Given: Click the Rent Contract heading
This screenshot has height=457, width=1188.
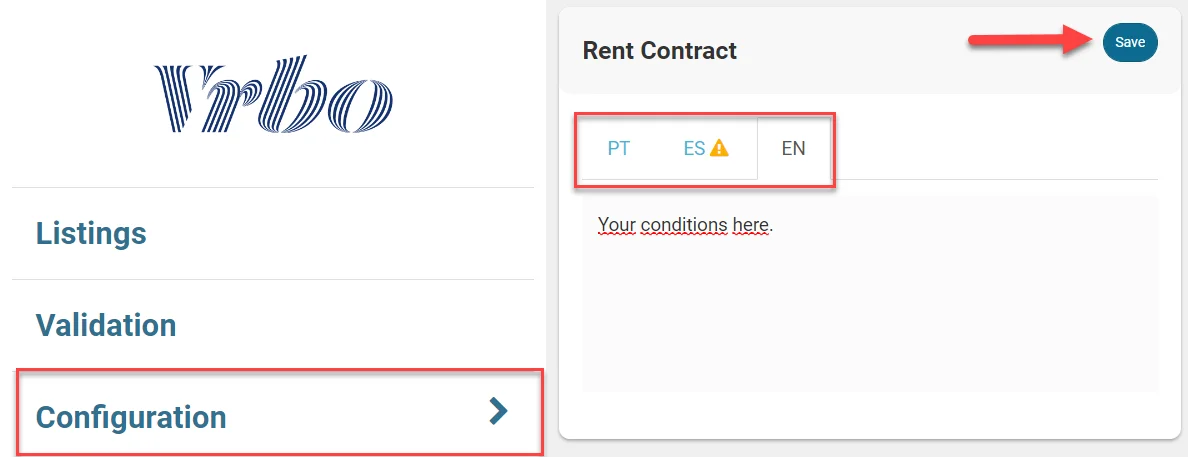Looking at the screenshot, I should tap(659, 50).
